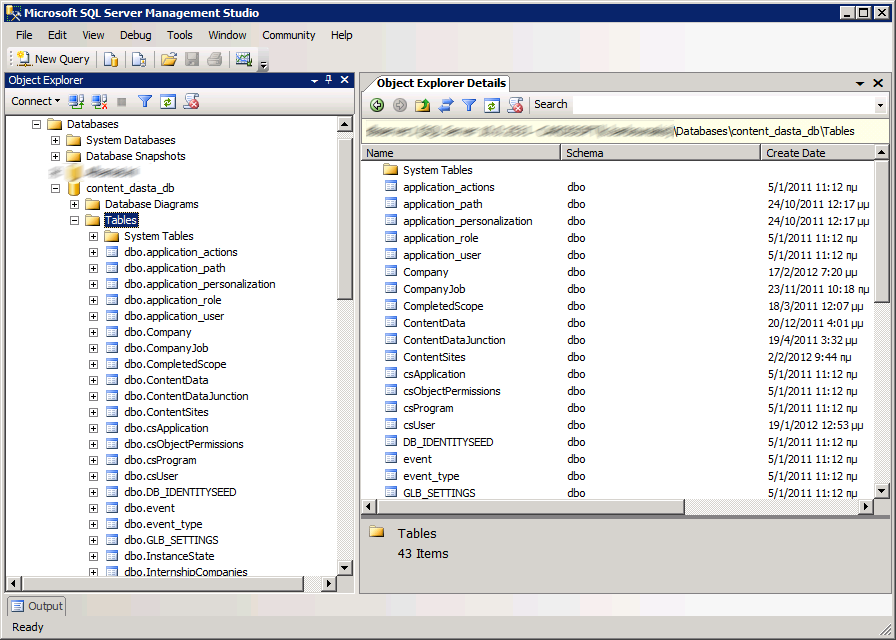Select the DB_IDENTITYSEED row in Details list
896x640 pixels.
[x=448, y=442]
